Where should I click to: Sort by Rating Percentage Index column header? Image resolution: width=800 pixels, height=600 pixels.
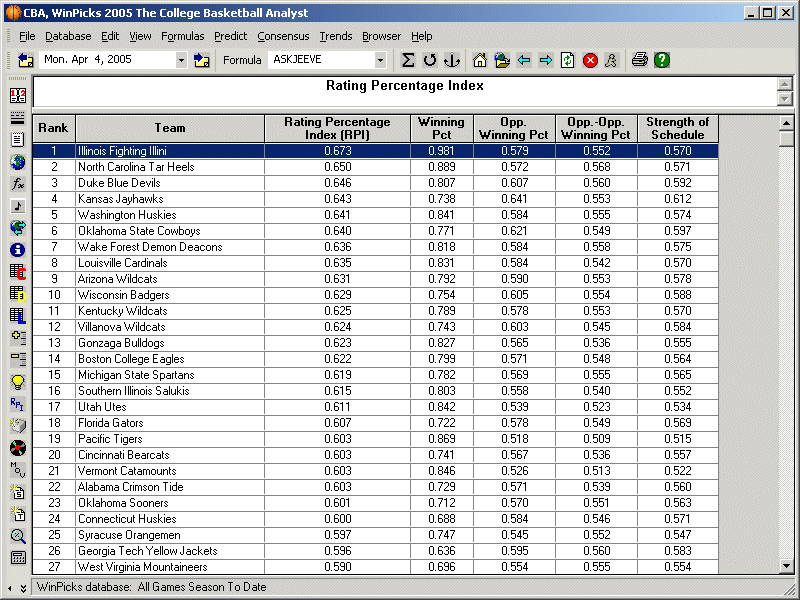[337, 128]
